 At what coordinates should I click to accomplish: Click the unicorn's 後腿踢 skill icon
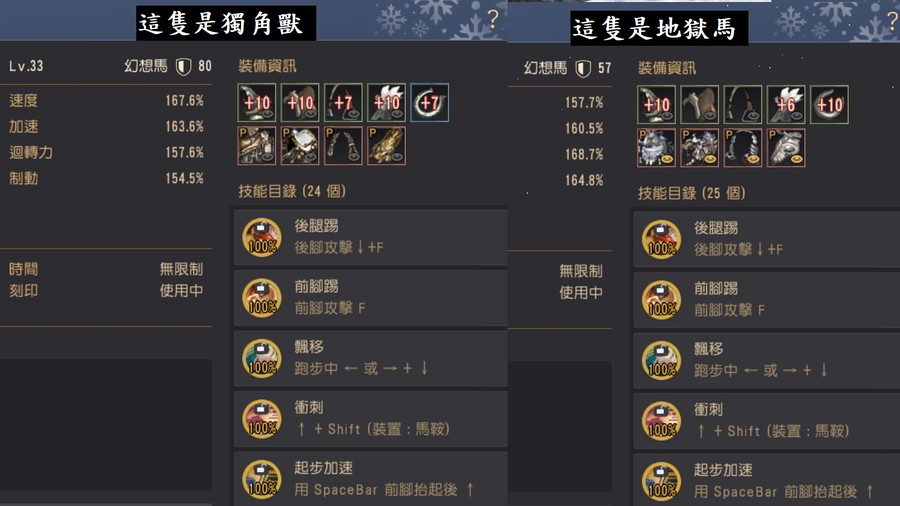click(x=262, y=237)
